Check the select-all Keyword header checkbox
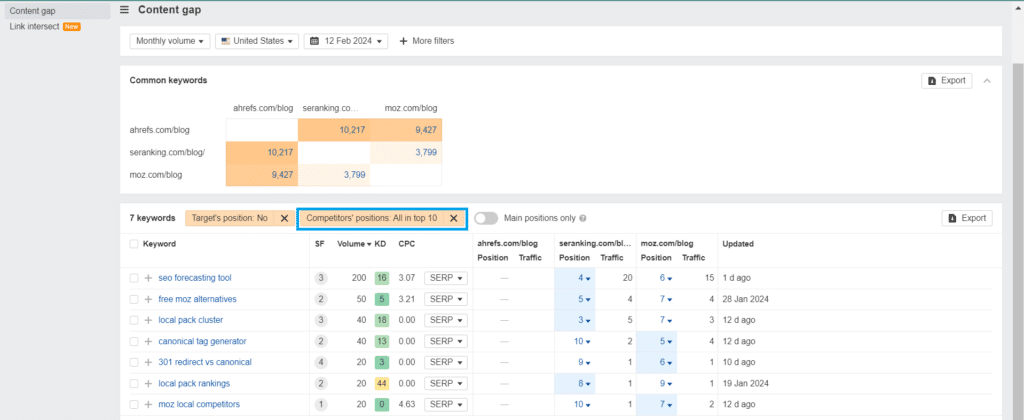The height and width of the screenshot is (420, 1024). [134, 244]
